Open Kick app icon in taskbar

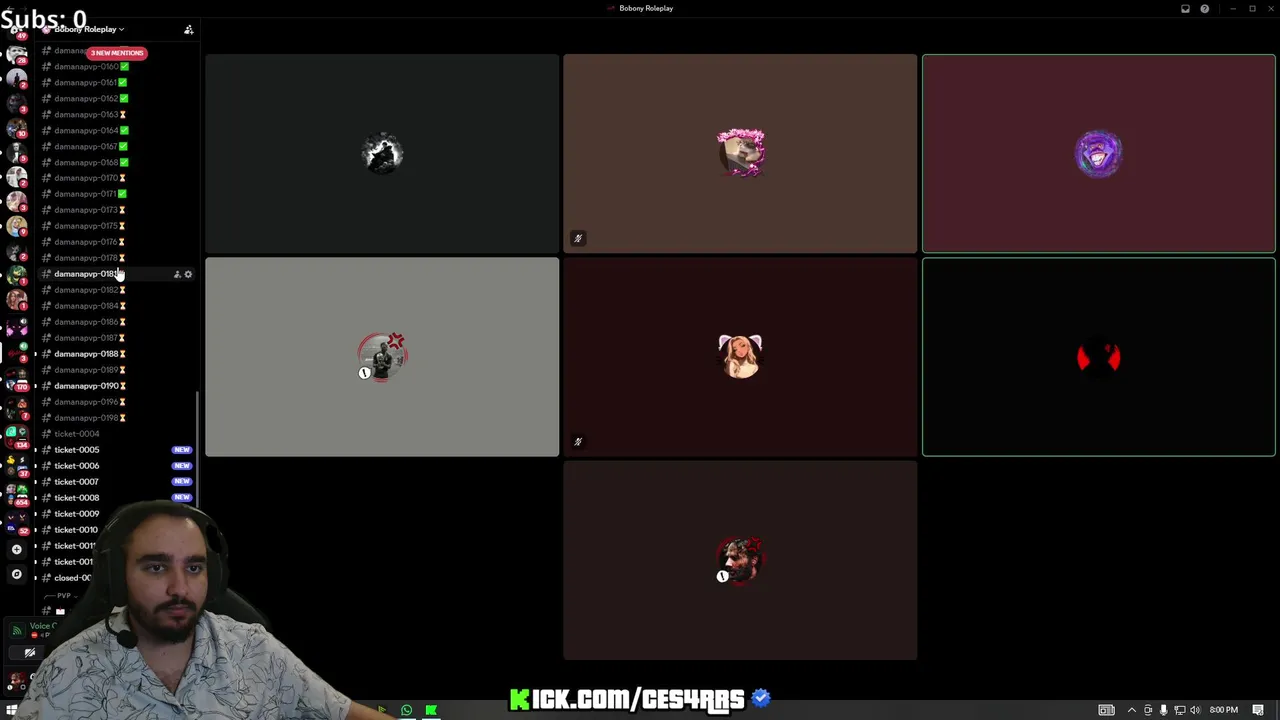(431, 710)
